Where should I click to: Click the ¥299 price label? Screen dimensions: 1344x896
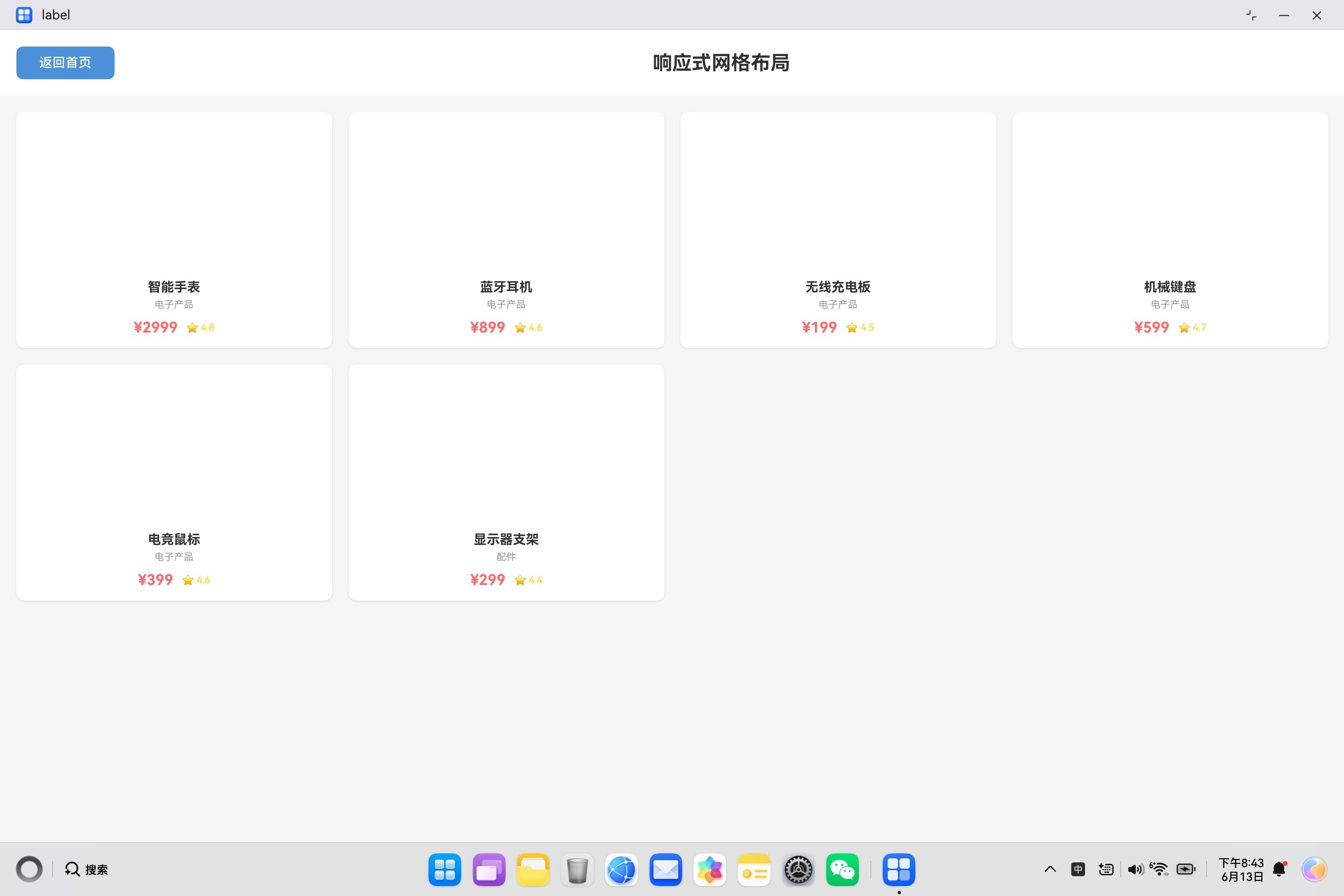click(x=488, y=580)
